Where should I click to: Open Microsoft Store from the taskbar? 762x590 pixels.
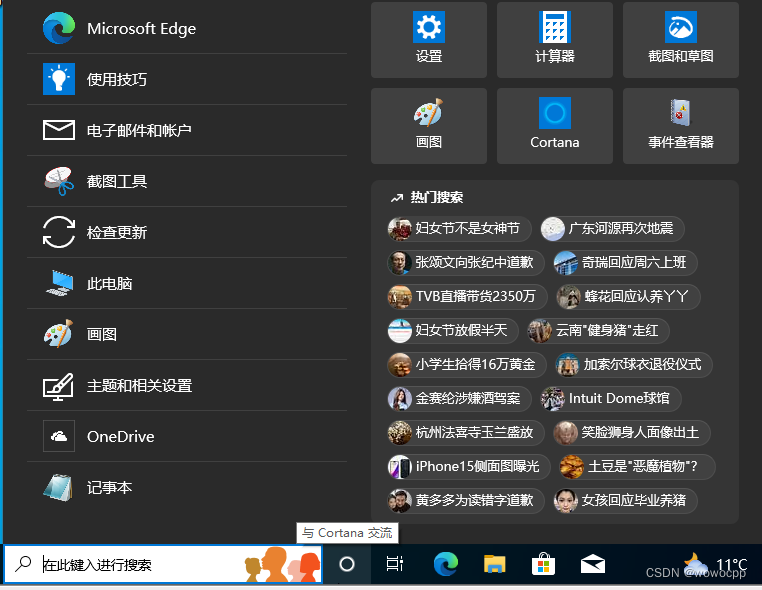click(543, 564)
